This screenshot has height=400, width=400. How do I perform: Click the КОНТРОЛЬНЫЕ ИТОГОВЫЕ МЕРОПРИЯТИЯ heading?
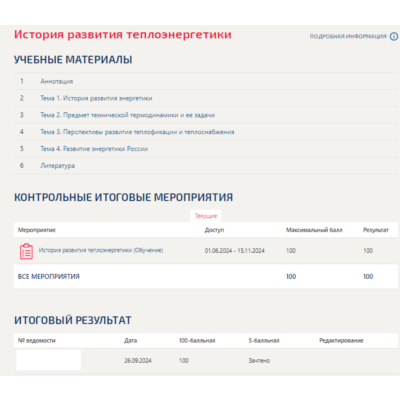(123, 197)
